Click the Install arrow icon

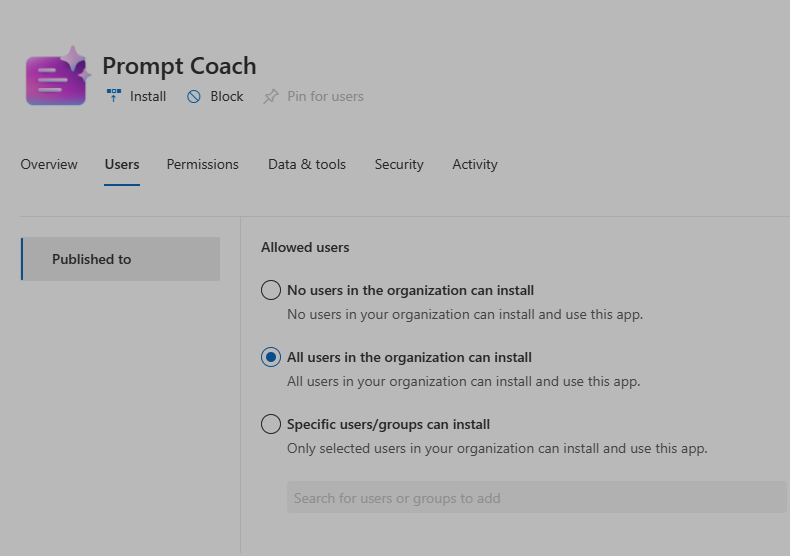pyautogui.click(x=114, y=96)
